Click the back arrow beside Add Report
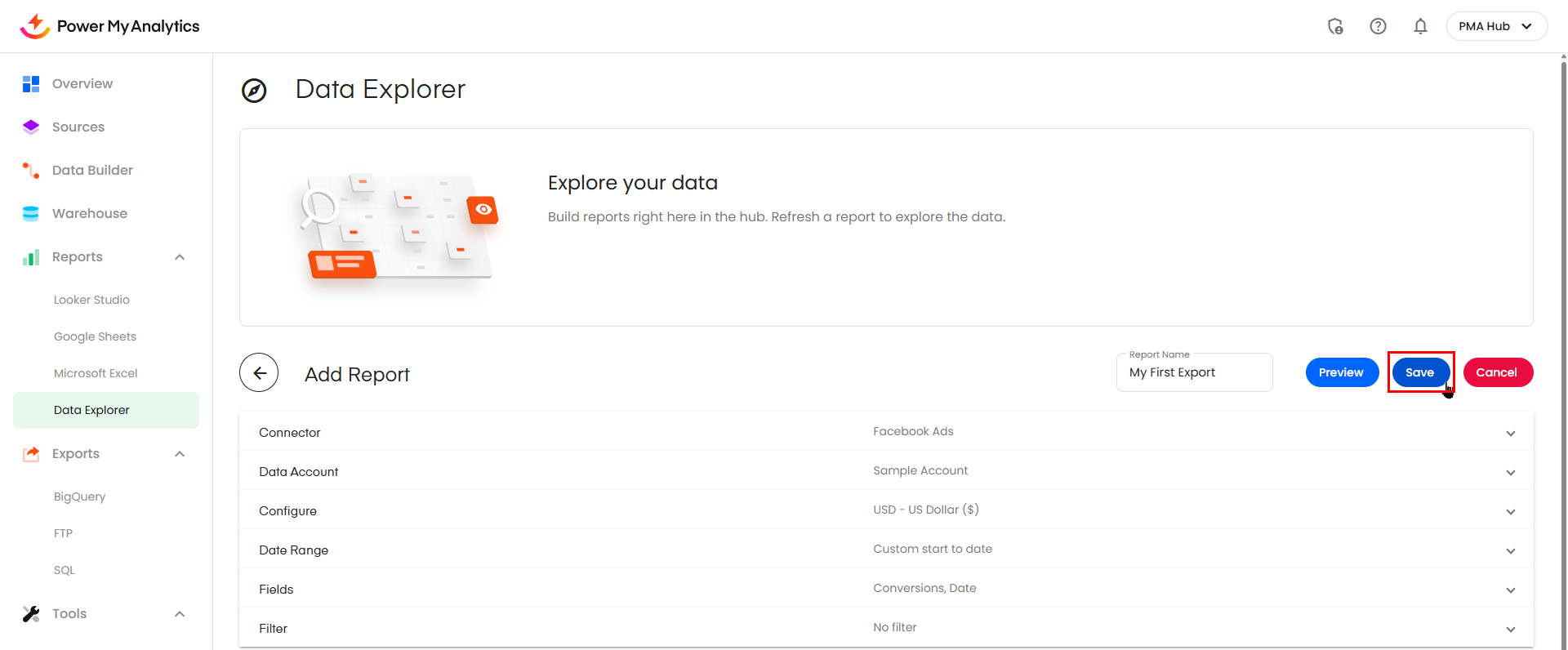The image size is (1568, 650). point(259,373)
